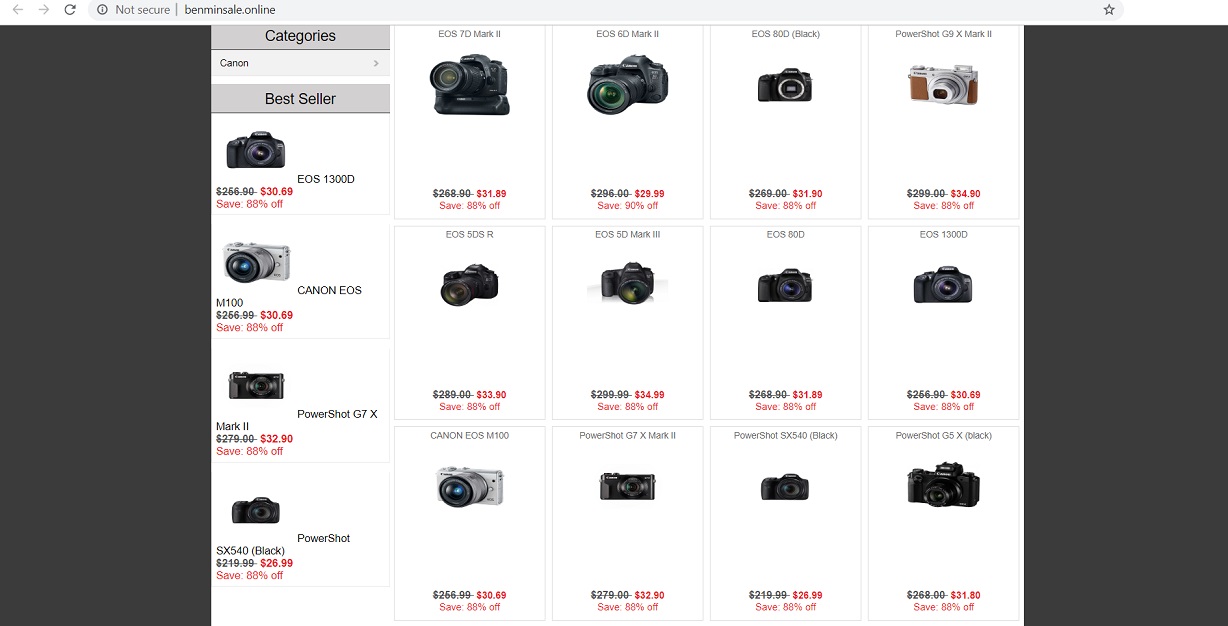Click the $33.90 sale price

491,395
